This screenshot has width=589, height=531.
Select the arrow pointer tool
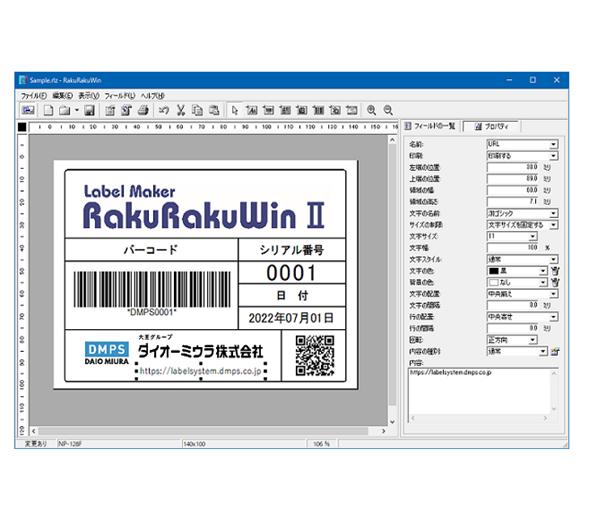coord(235,110)
